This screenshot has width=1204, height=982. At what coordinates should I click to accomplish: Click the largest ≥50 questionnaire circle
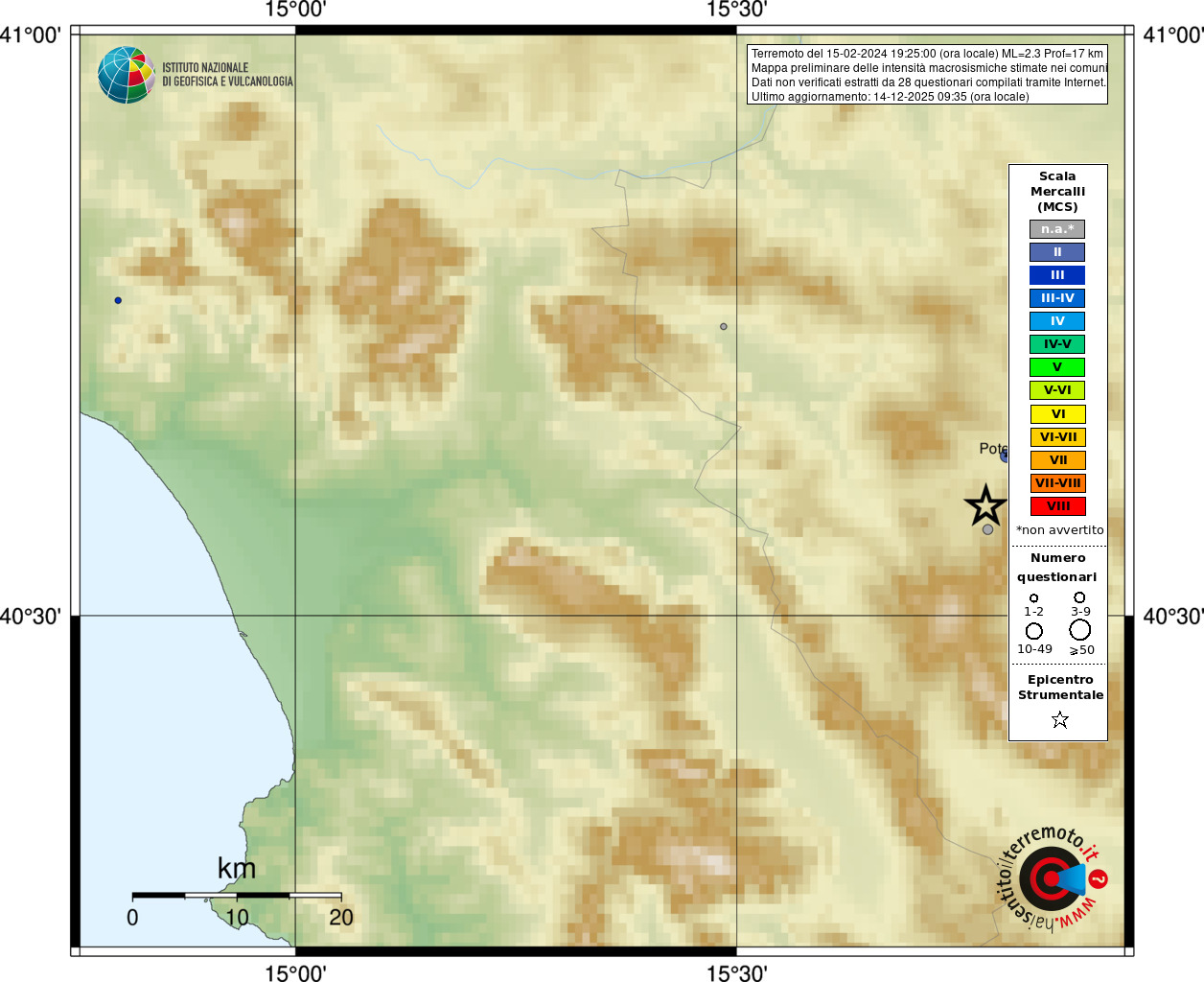1080,630
